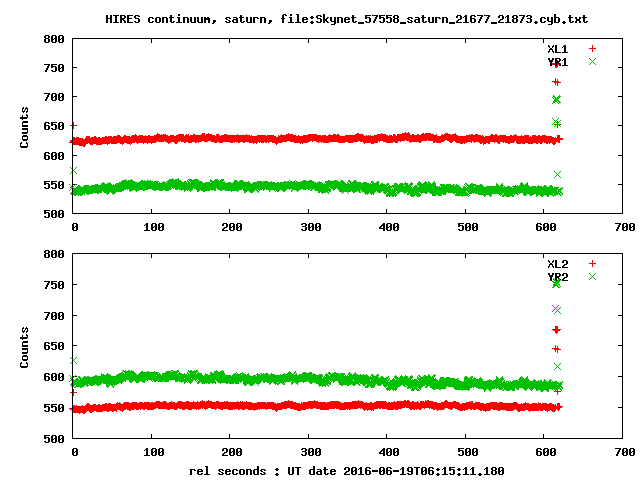Click top plot y-axis tick label 750
The height and width of the screenshot is (480, 640).
point(54,68)
